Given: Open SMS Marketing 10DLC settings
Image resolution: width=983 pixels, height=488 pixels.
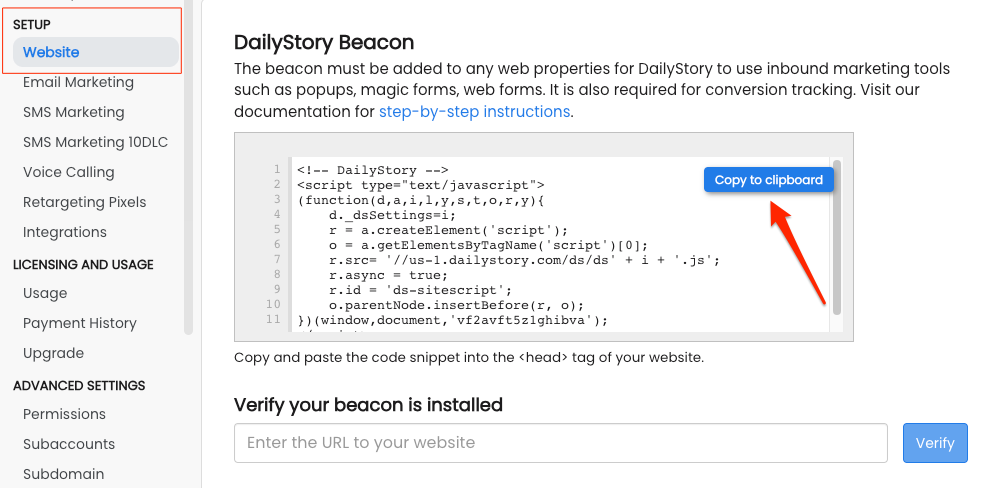Looking at the screenshot, I should (95, 142).
